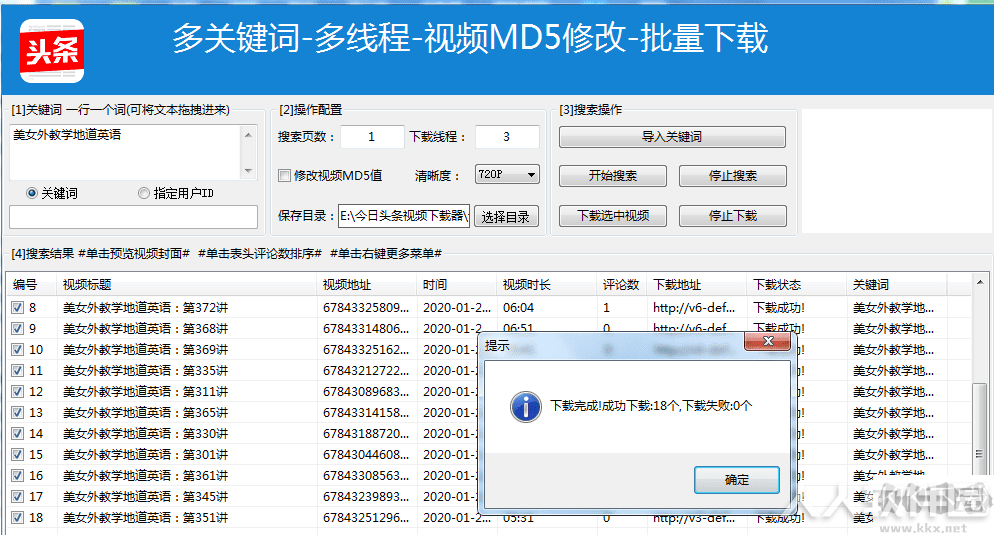Uncheck the checkbox for row 17
The width and height of the screenshot is (994, 535).
pos(17,496)
